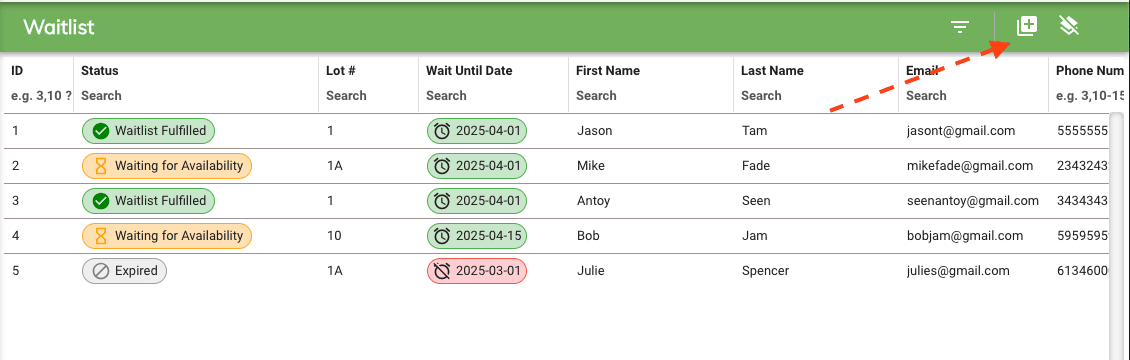Focus the Lot # search field
1130x360 pixels.
368,96
